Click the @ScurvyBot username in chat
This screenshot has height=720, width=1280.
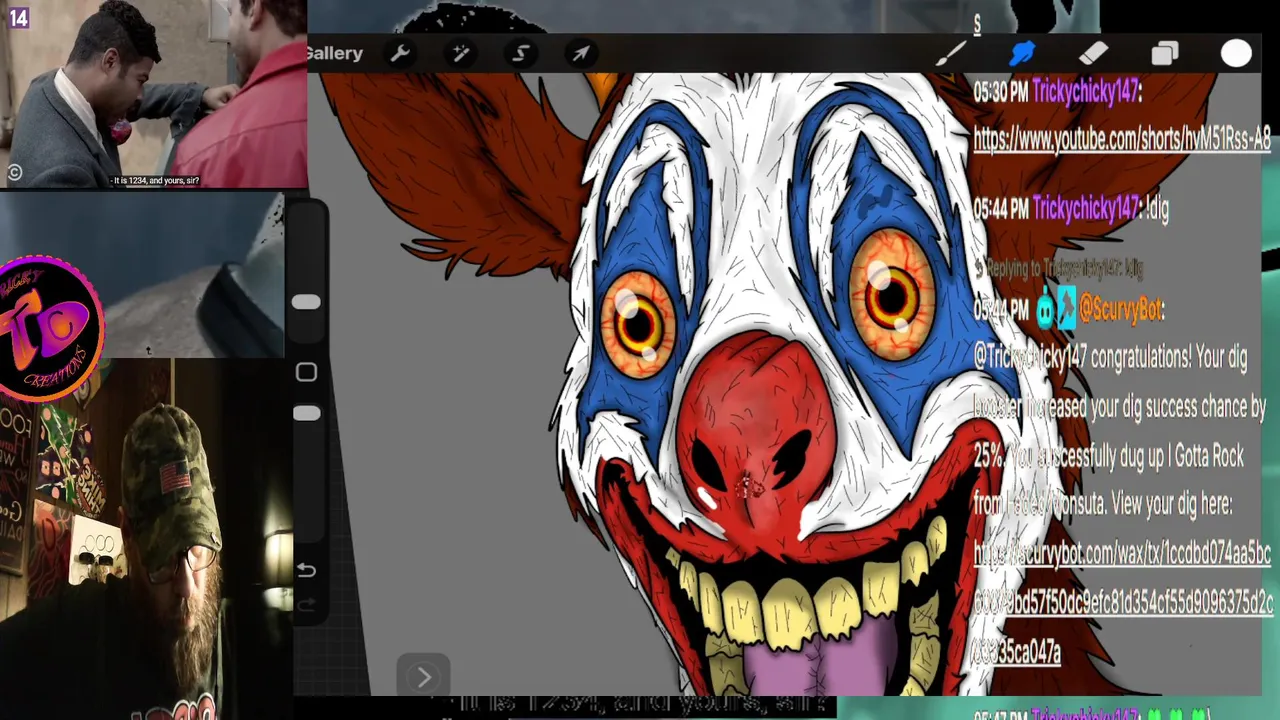pyautogui.click(x=1121, y=311)
